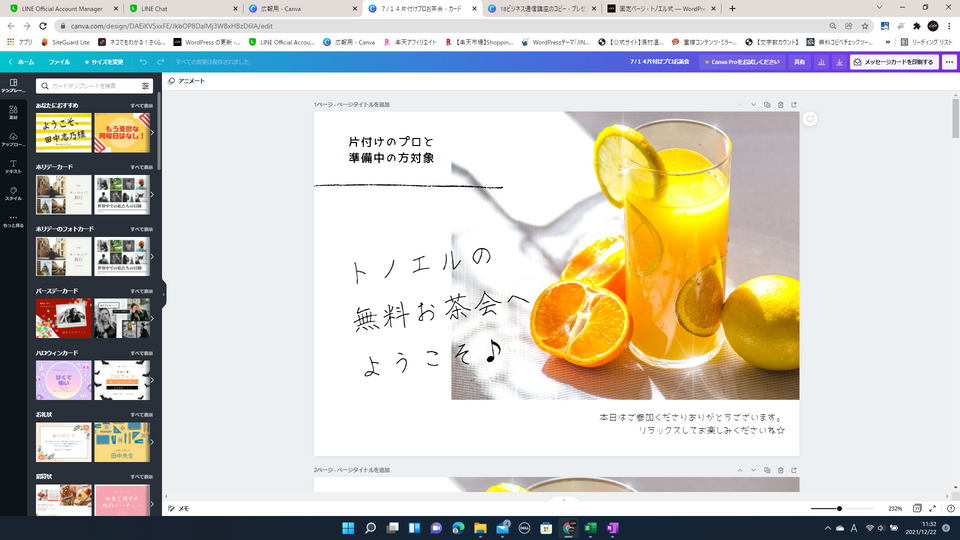Open the Elements (素材) sidebar panel
The height and width of the screenshot is (540, 960).
(13, 112)
